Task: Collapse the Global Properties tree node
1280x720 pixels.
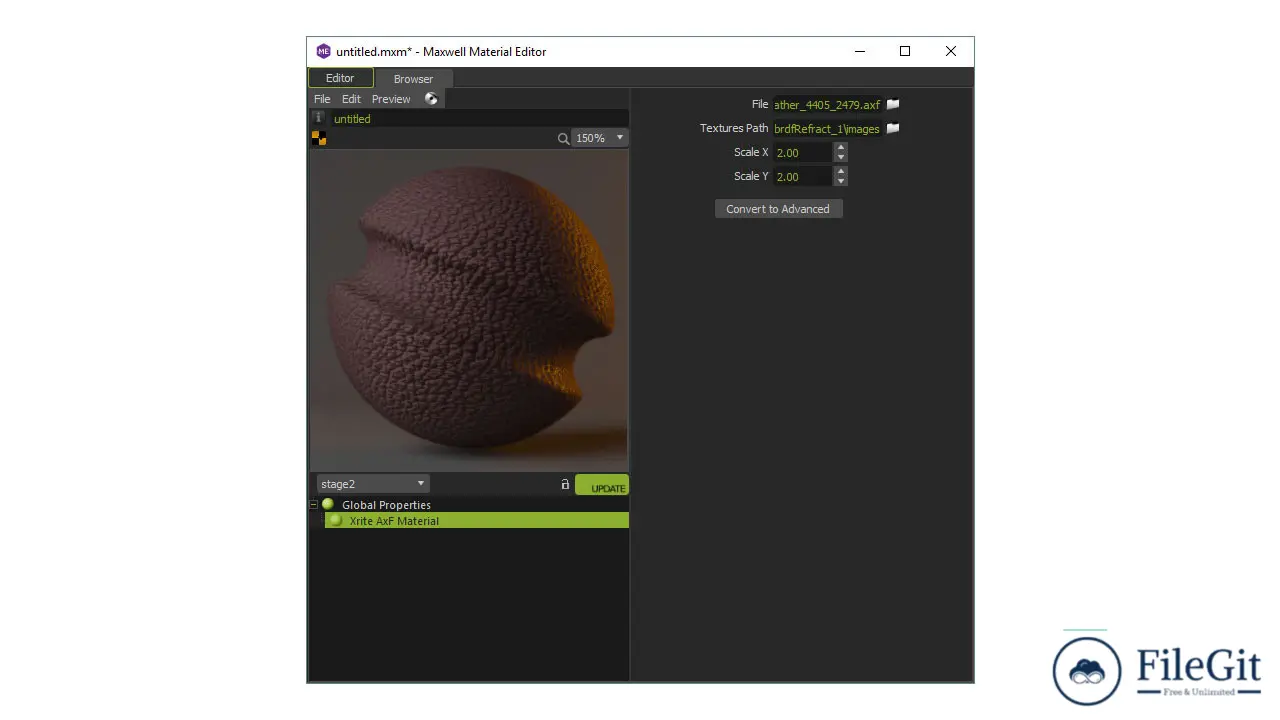Action: coord(314,505)
